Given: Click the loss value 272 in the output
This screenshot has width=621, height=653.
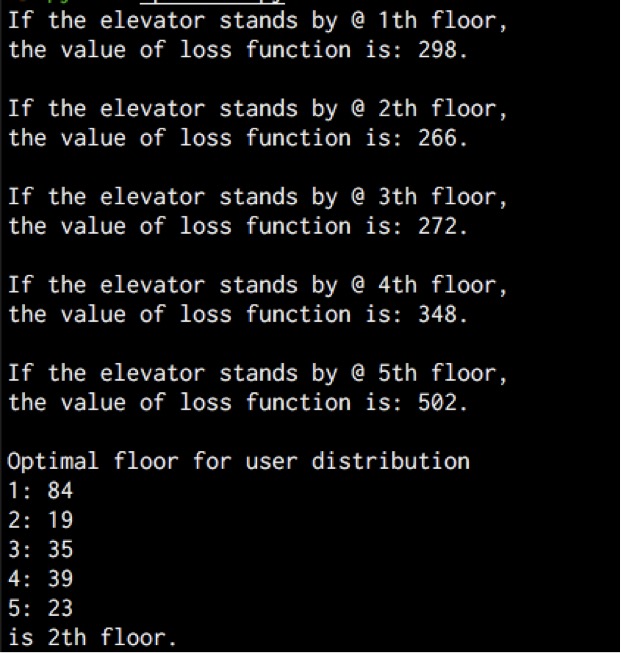Looking at the screenshot, I should tap(437, 227).
